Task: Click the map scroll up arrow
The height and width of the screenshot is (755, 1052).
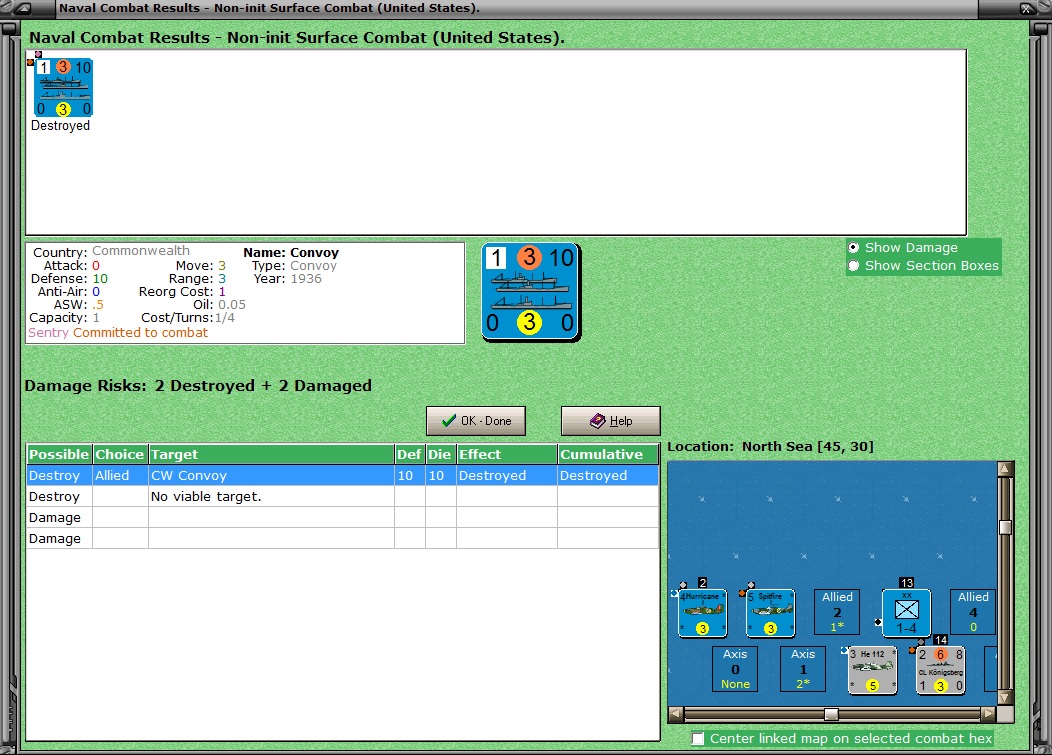Action: [1005, 468]
